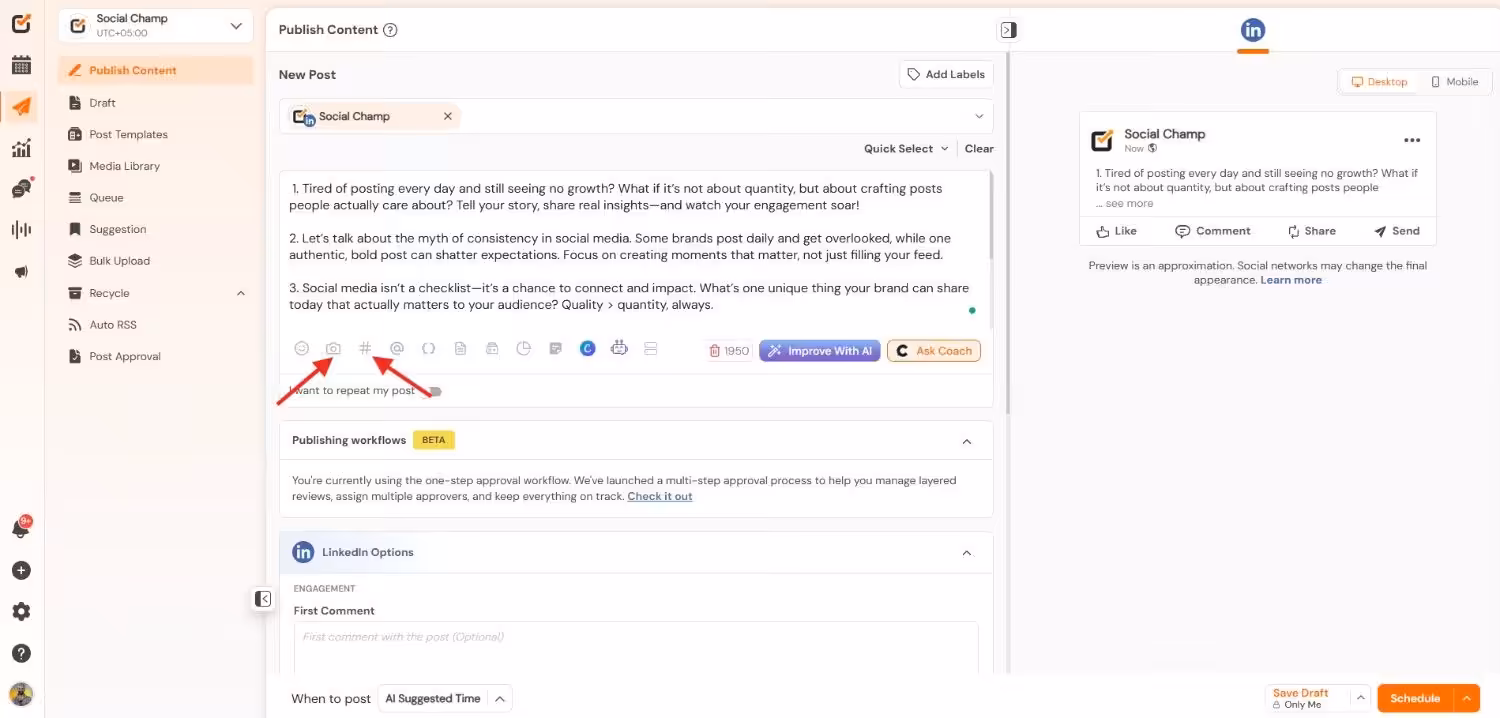Click the mention @ icon
The width and height of the screenshot is (1500, 718).
coord(397,348)
